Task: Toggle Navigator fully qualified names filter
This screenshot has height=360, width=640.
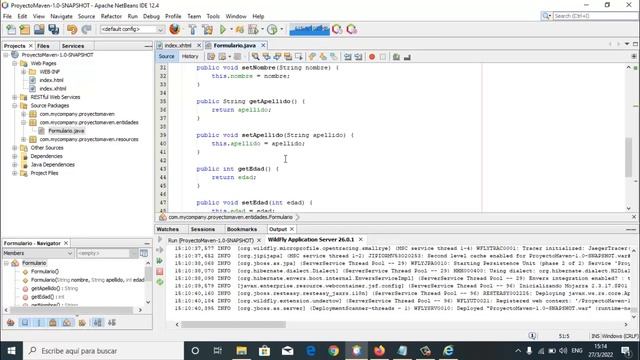Action: [82, 323]
